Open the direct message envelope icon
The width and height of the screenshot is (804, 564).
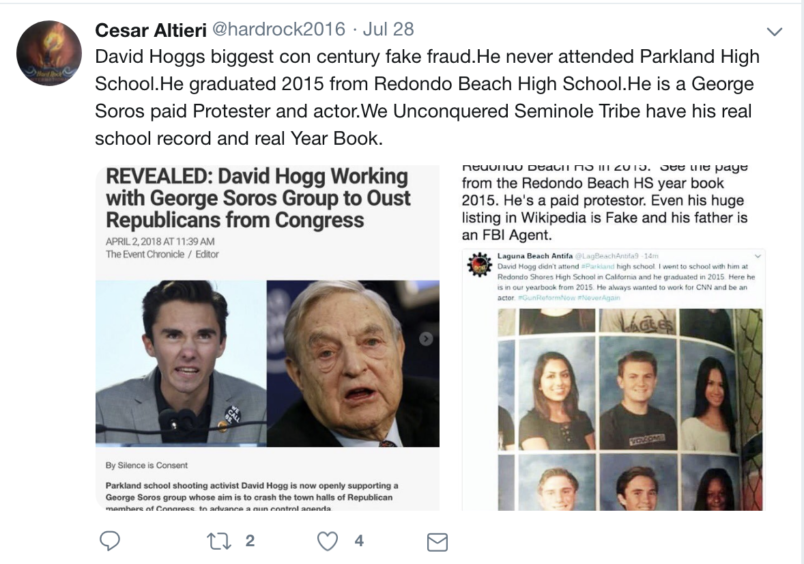coord(437,542)
